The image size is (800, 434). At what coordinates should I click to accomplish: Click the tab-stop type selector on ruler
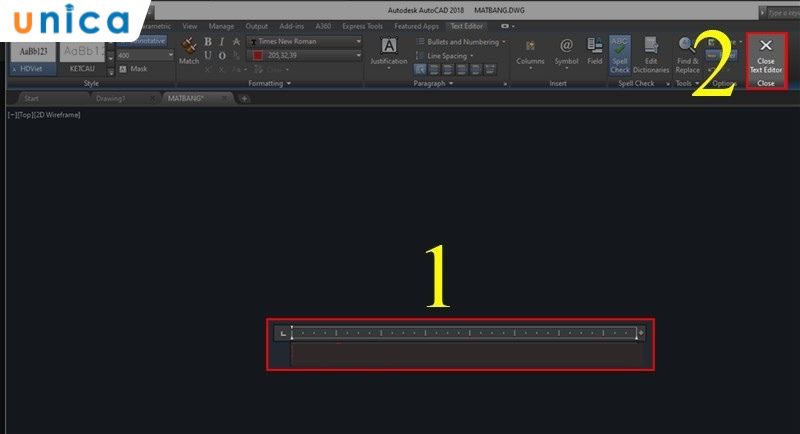coord(283,333)
